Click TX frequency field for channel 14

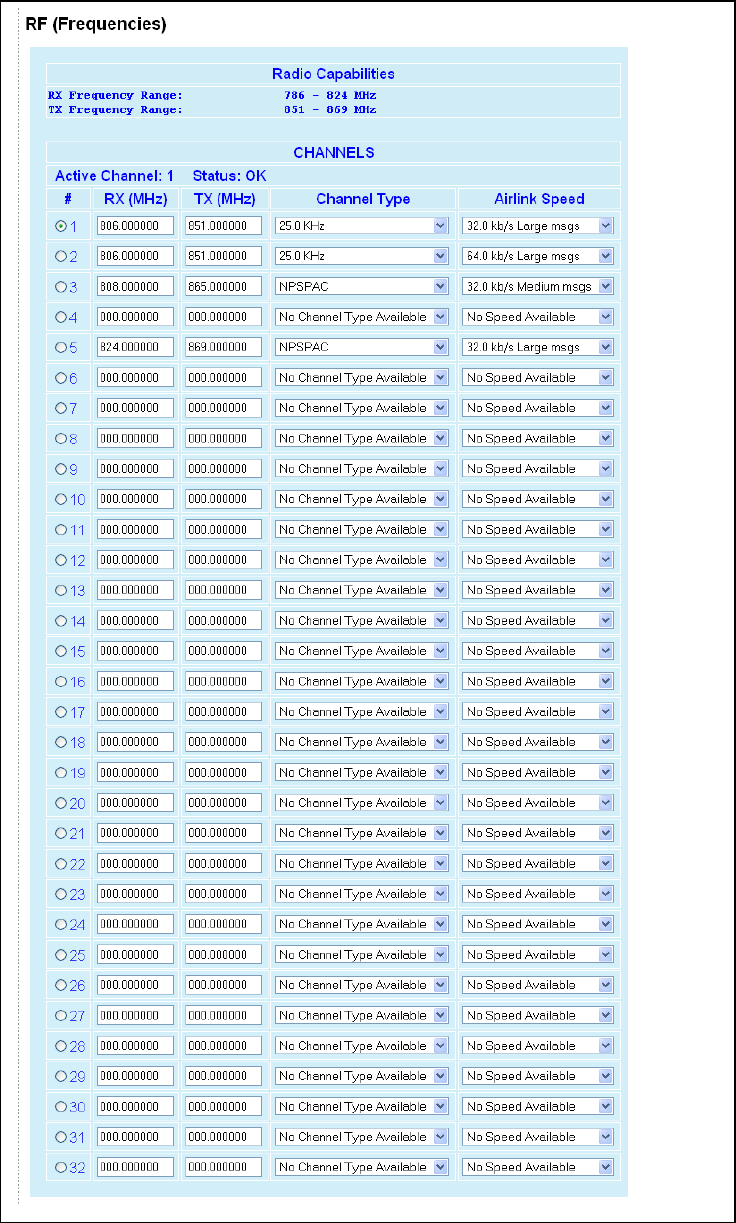(223, 621)
